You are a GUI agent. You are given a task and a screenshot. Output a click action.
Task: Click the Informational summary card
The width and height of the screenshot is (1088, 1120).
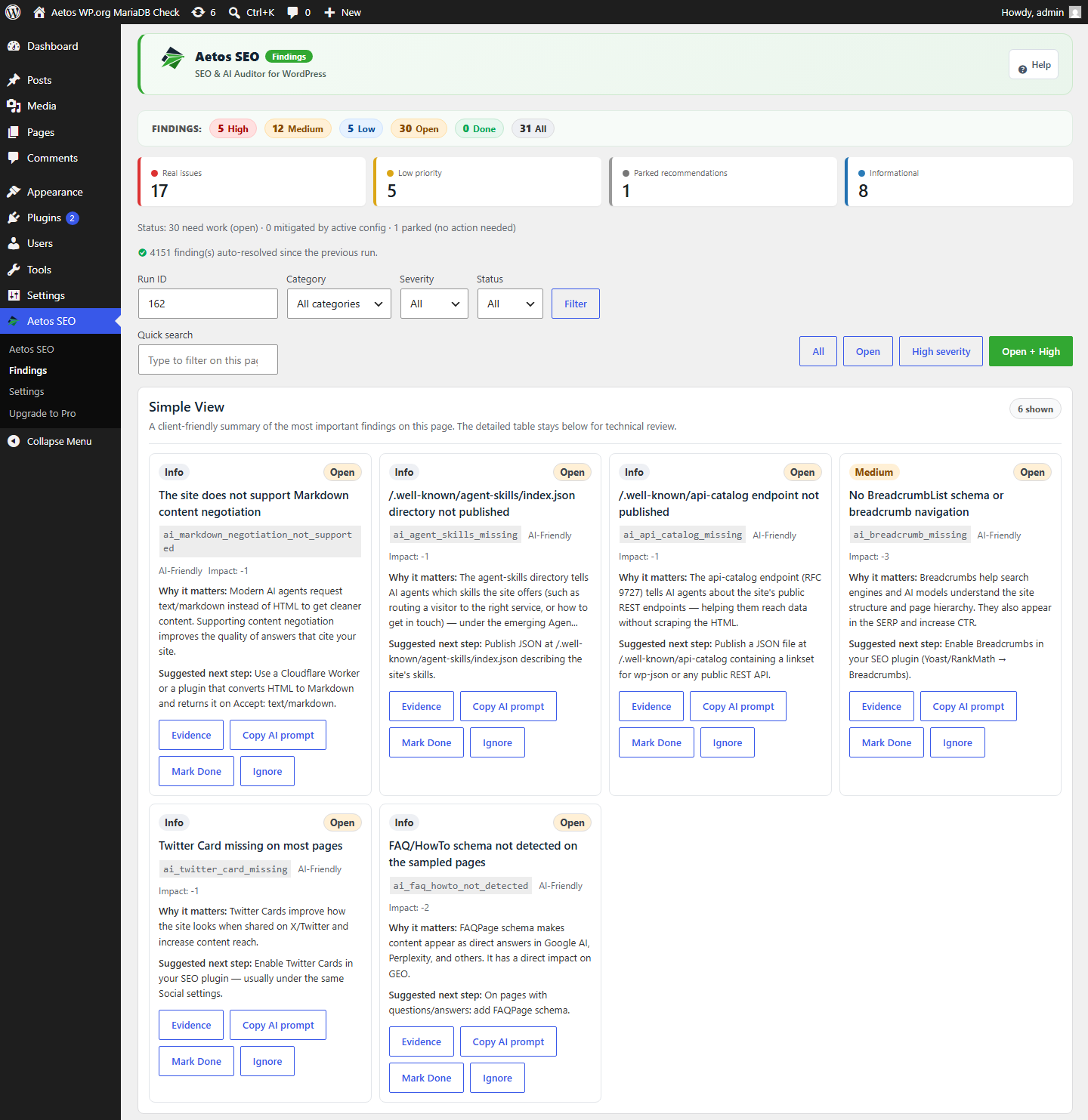959,181
